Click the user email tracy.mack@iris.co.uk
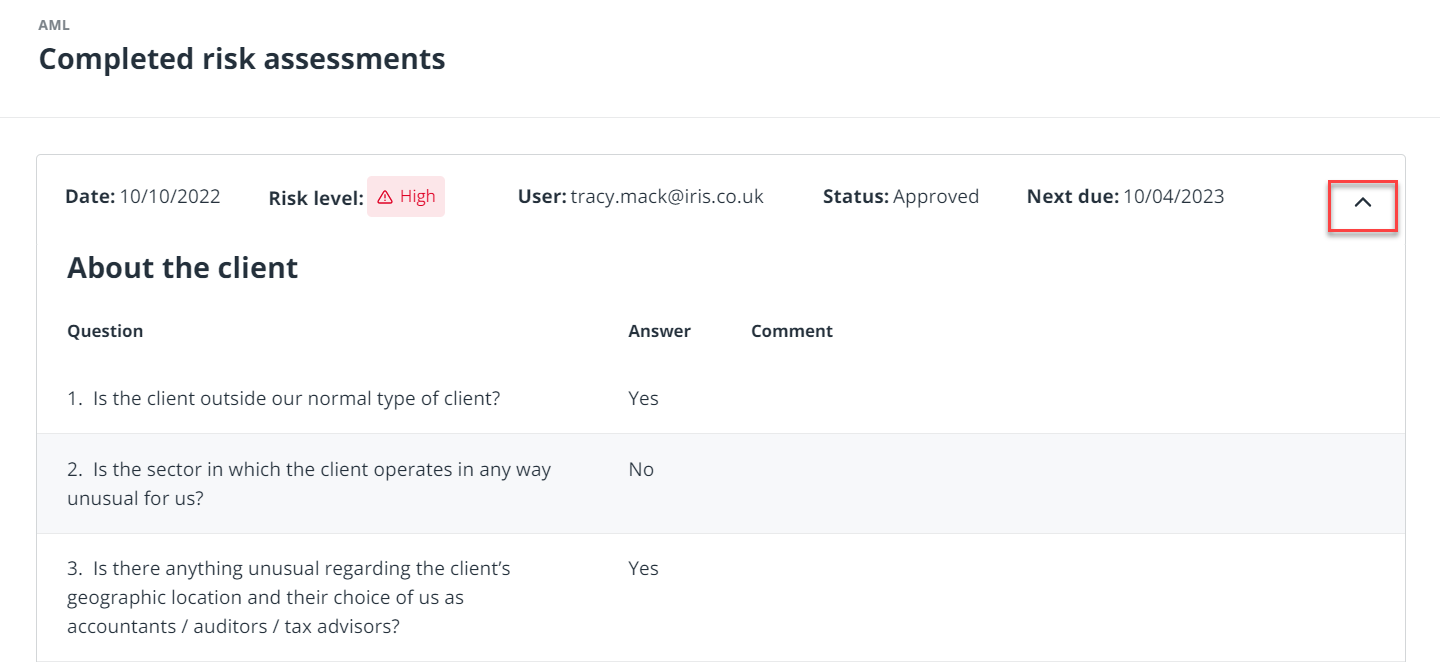Screen dimensions: 1440x662 click(x=667, y=196)
